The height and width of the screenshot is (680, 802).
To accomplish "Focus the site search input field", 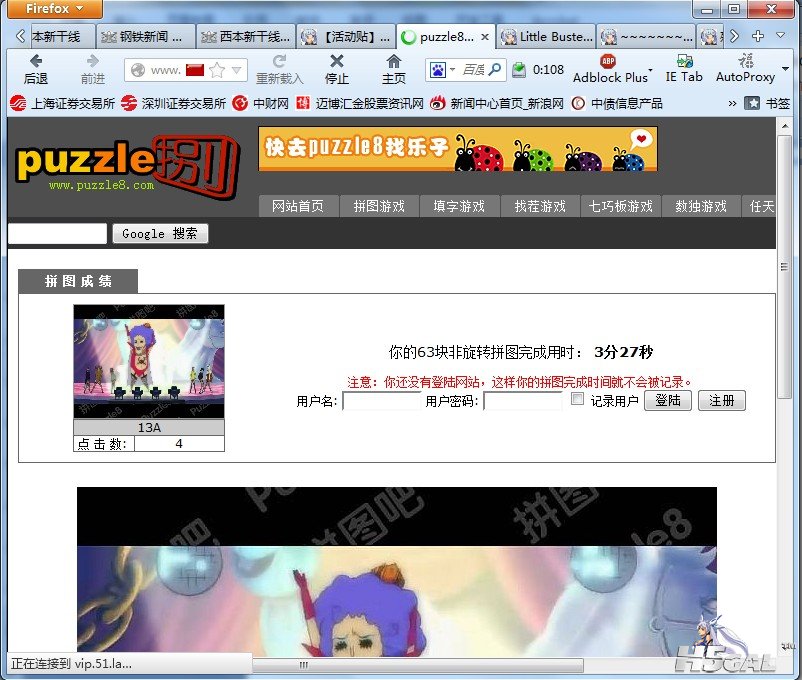I will [57, 234].
